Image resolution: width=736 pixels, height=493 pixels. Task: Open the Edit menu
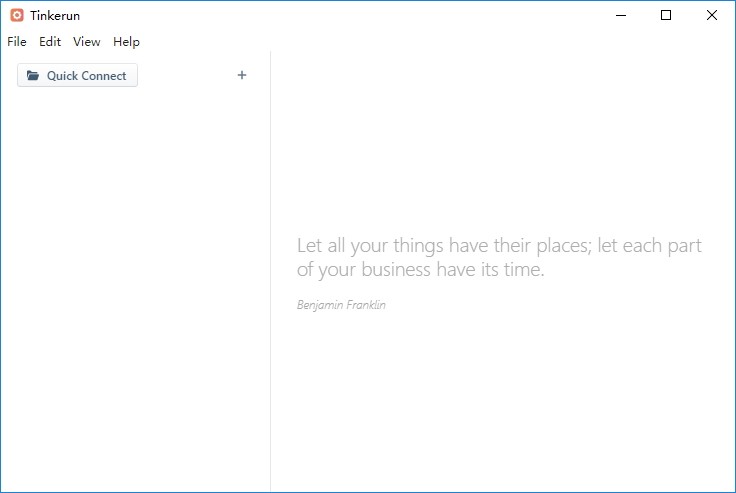coord(50,42)
